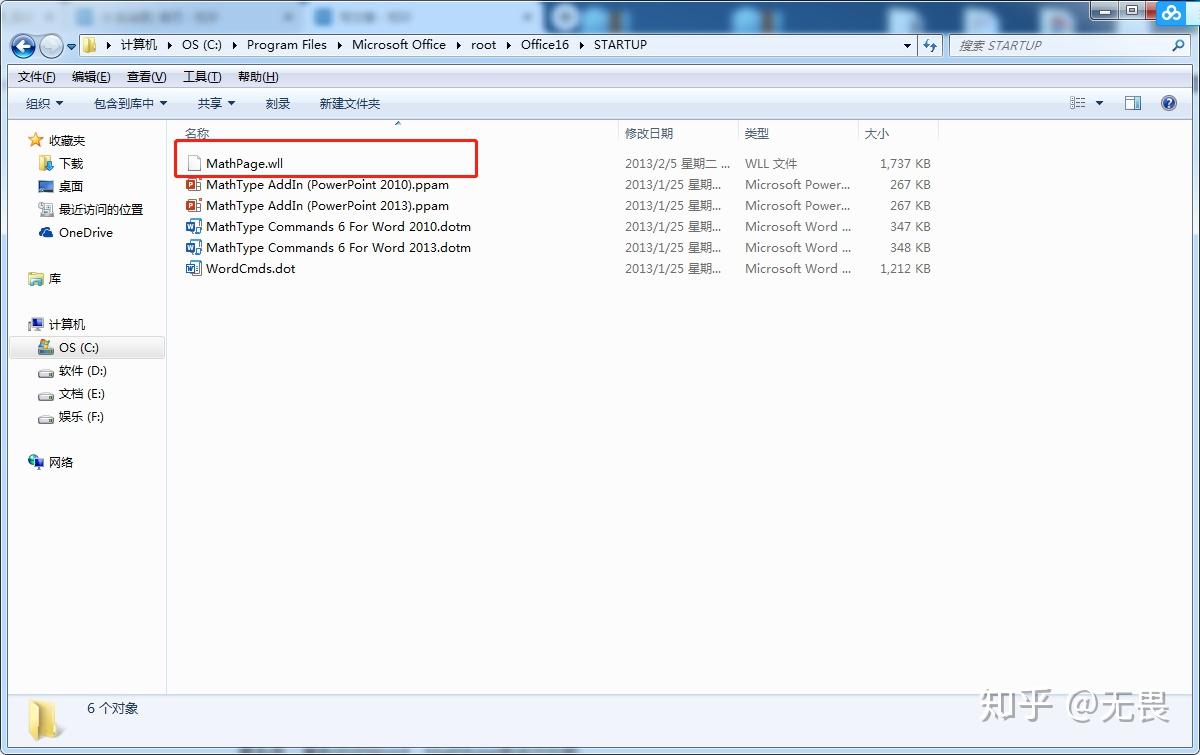
Task: Open the 帮助(H) menu
Action: click(258, 77)
